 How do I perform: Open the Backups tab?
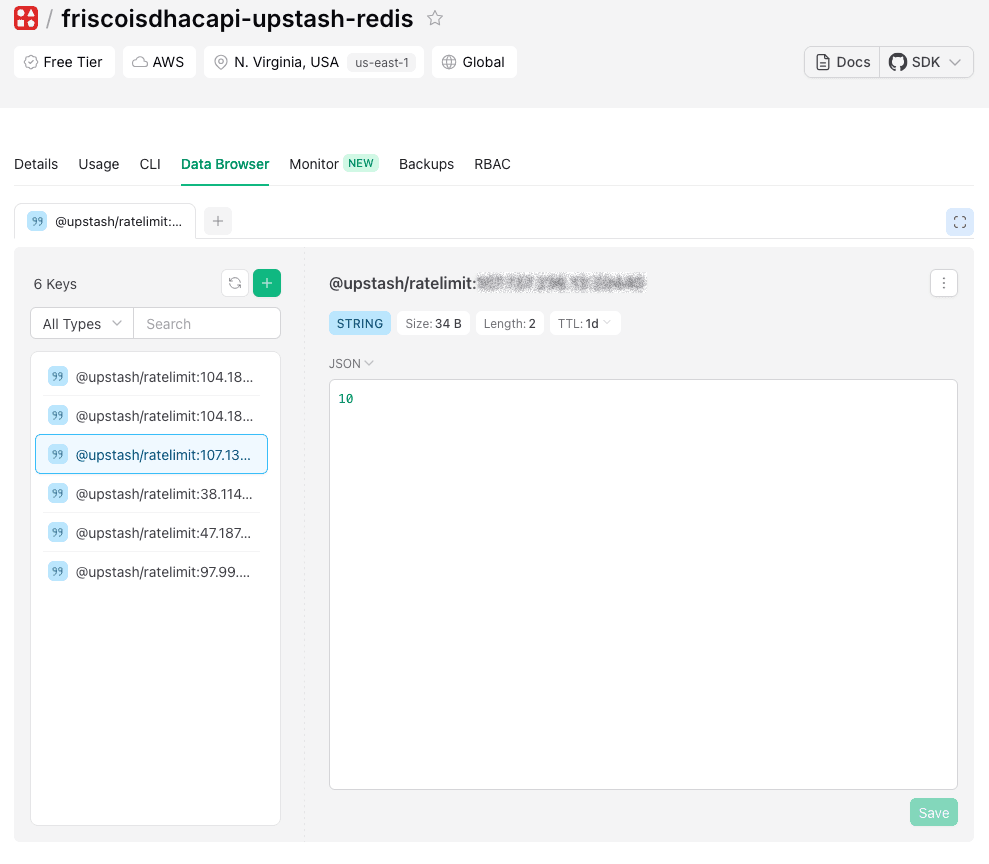point(426,163)
